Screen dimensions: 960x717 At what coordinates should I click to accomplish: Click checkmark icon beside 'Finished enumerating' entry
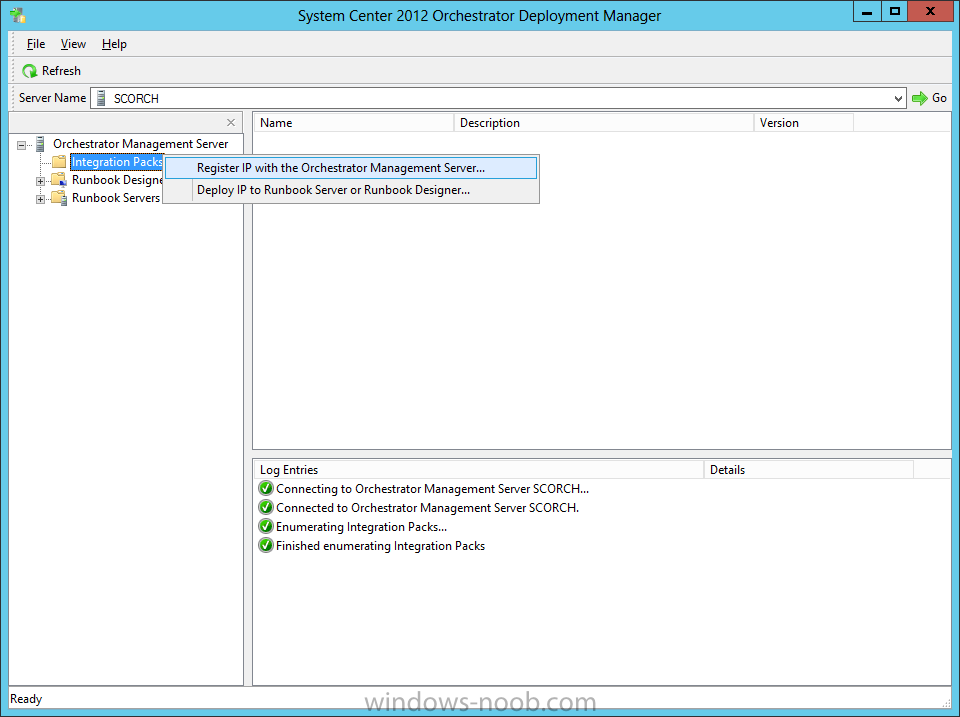[x=266, y=545]
